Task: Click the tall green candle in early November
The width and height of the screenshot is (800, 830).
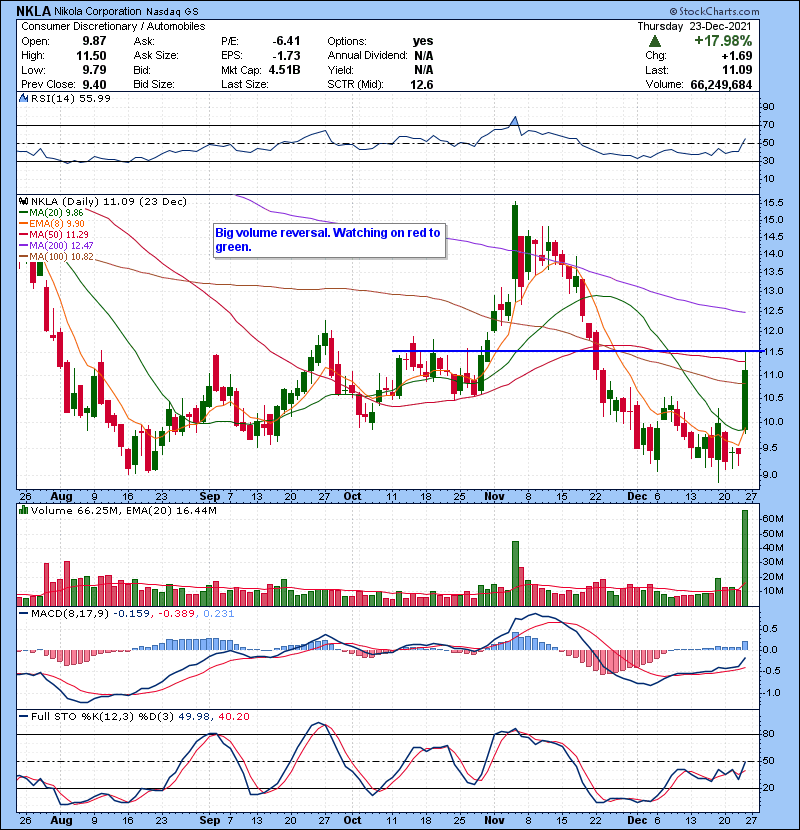Action: point(515,242)
